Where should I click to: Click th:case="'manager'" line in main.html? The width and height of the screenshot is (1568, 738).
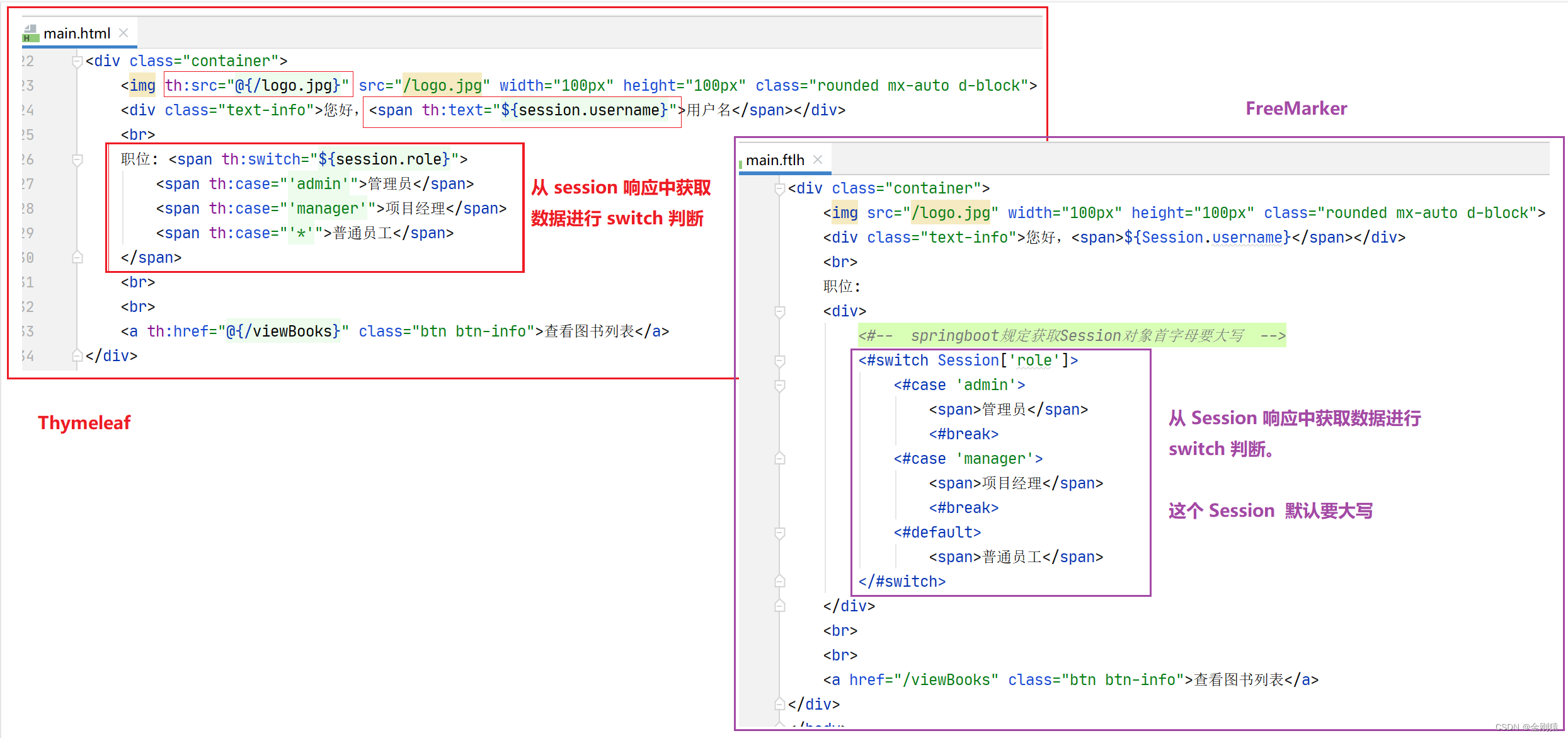point(331,209)
